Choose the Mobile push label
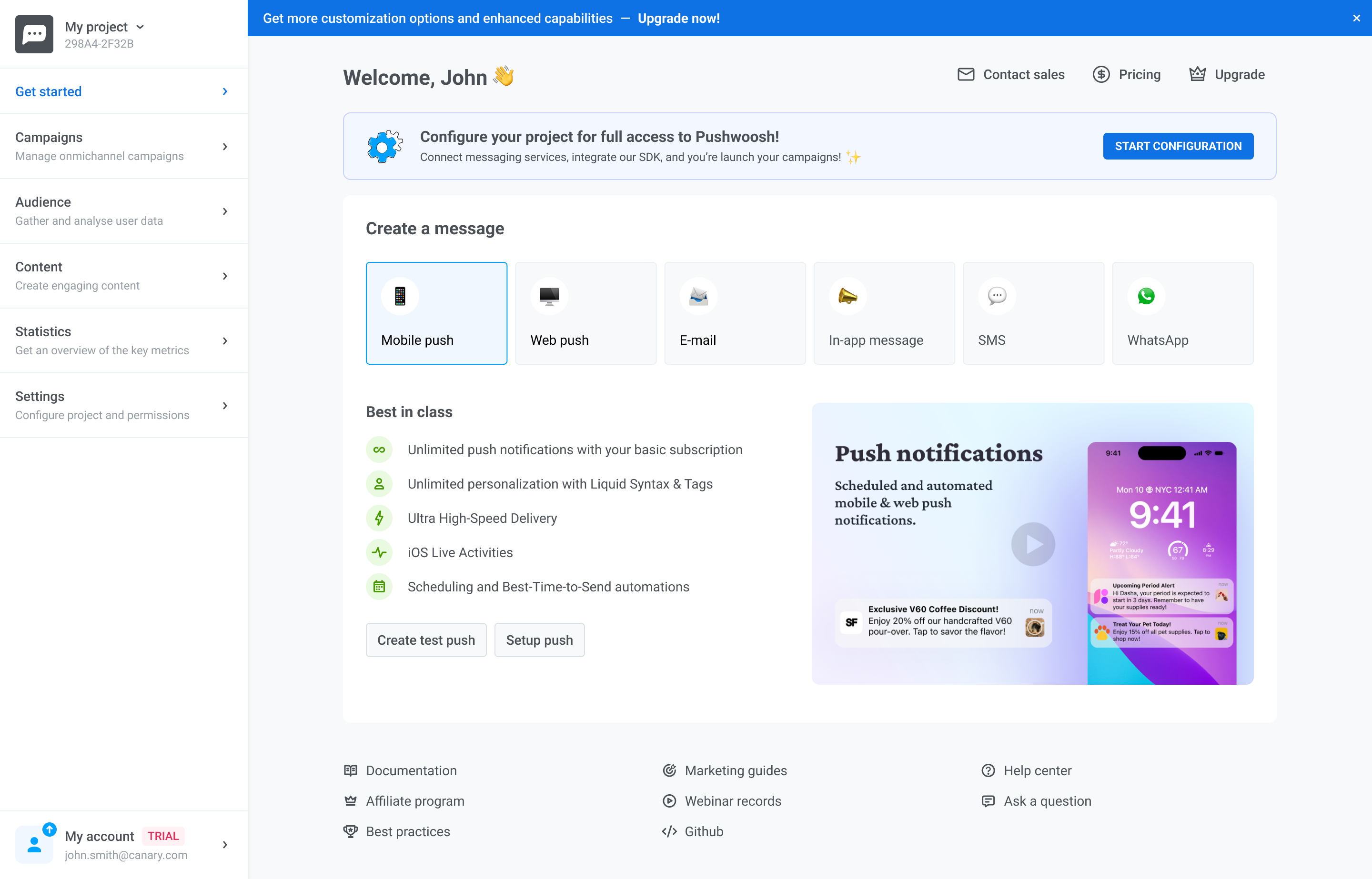 [x=417, y=340]
